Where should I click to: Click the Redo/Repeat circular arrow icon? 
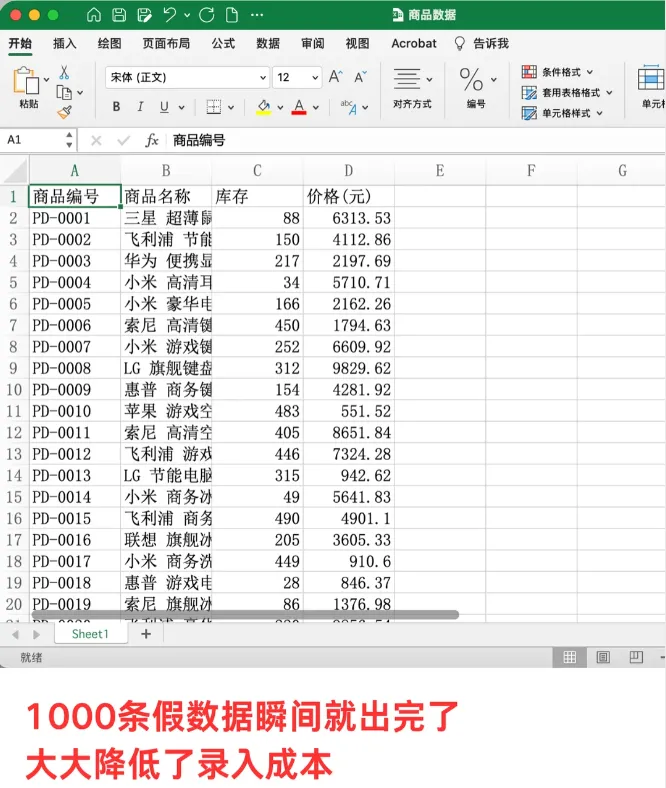click(207, 15)
